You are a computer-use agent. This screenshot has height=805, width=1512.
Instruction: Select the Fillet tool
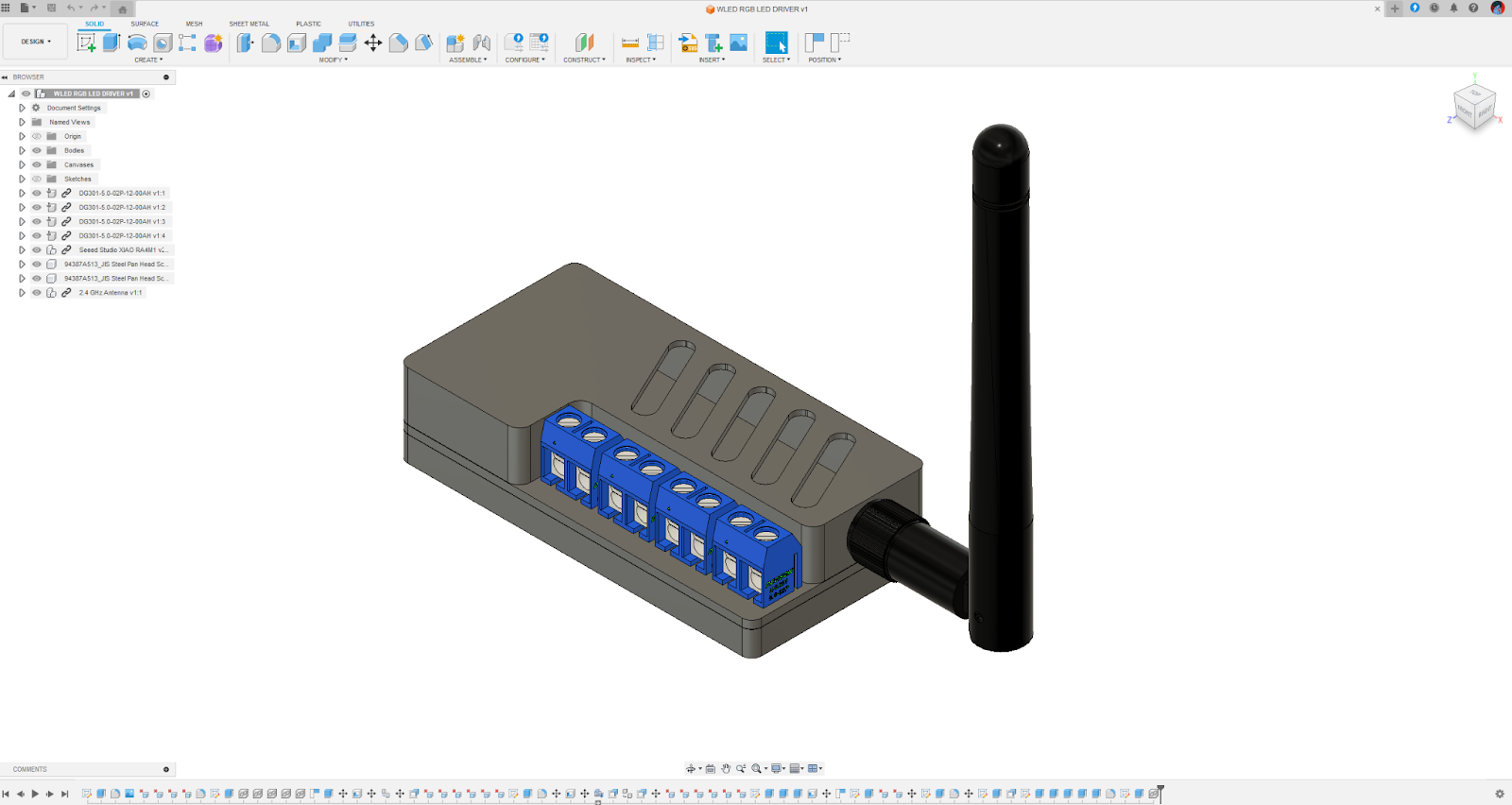click(x=271, y=43)
